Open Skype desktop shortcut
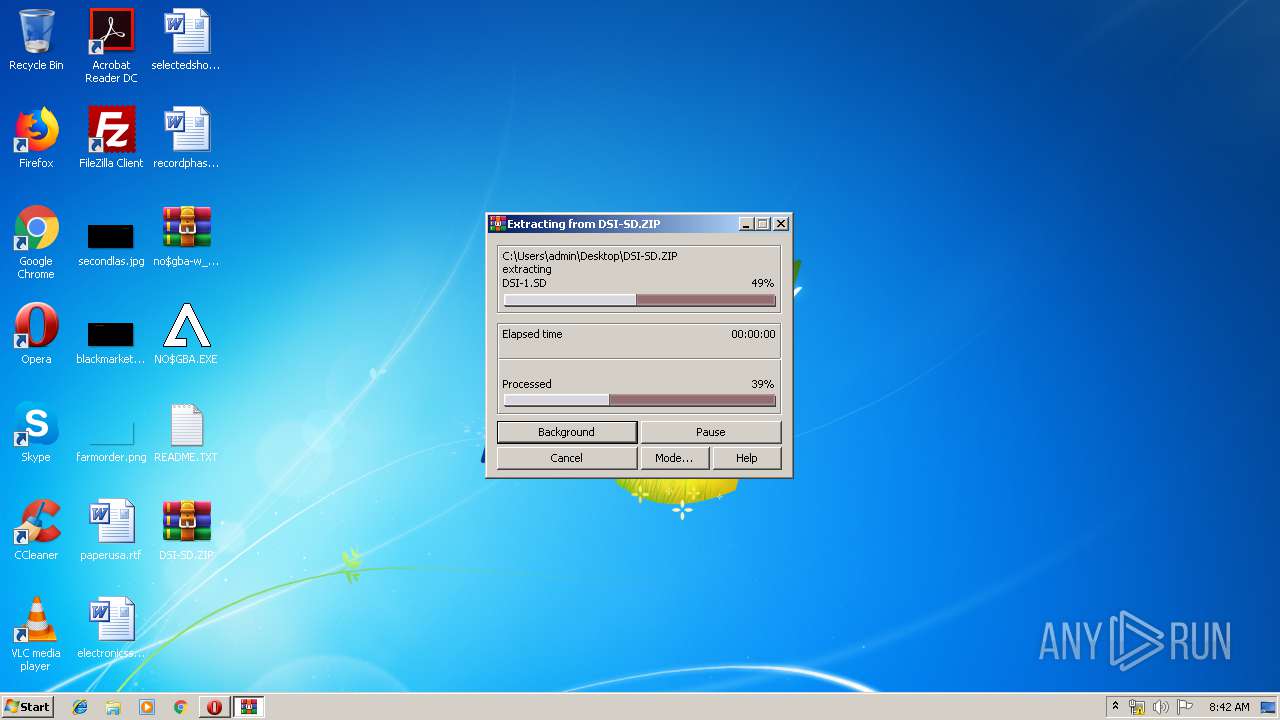The height and width of the screenshot is (720, 1280). tap(36, 433)
